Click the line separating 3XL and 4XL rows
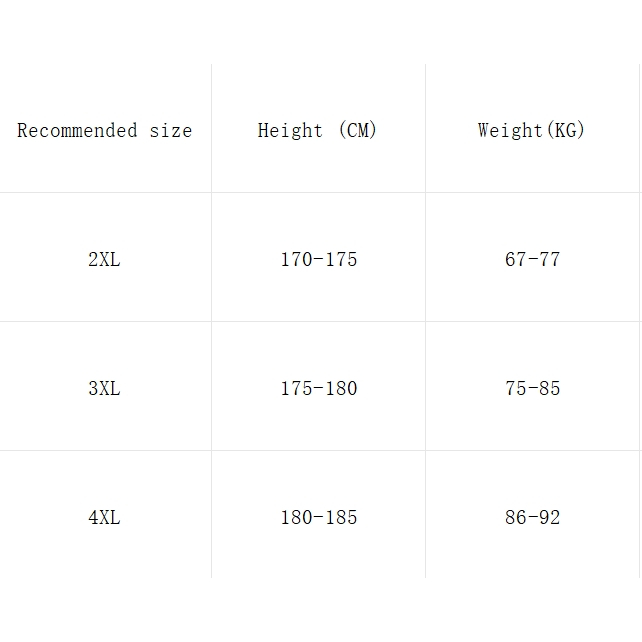 320,450
